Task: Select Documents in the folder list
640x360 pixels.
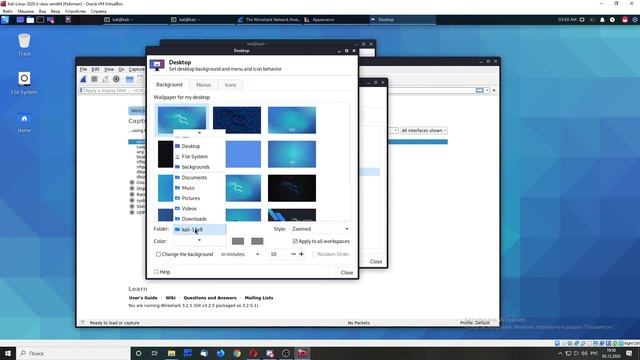Action: pyautogui.click(x=199, y=178)
